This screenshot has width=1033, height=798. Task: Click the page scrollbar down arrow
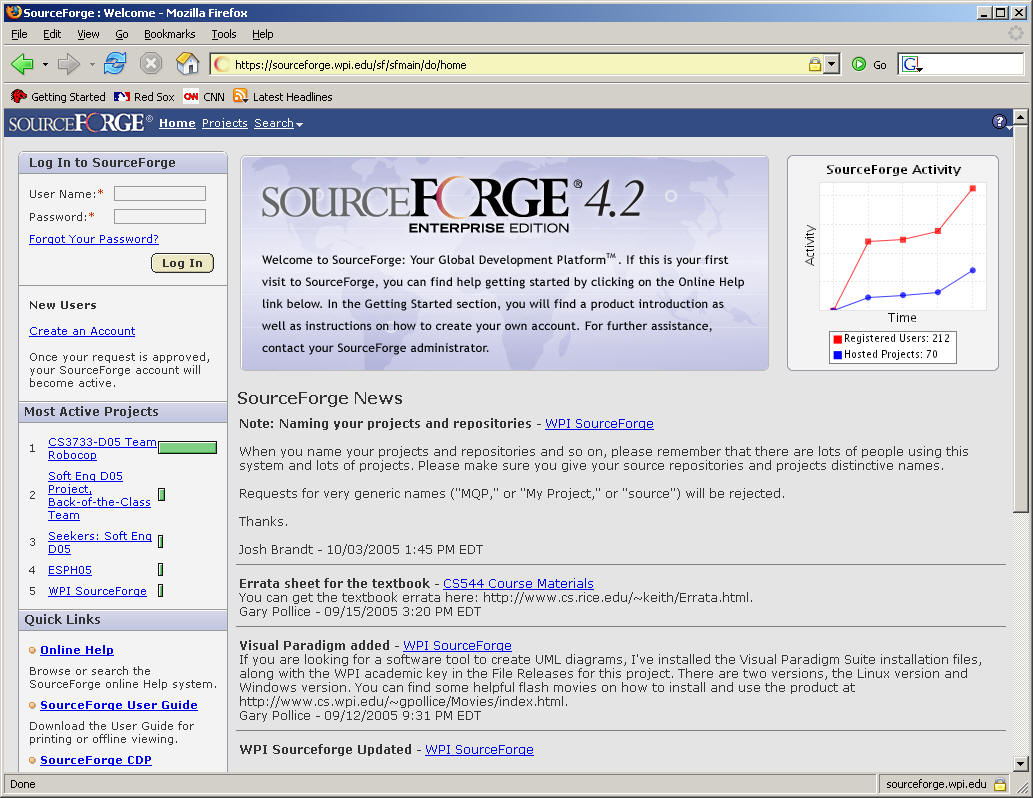[x=1020, y=764]
